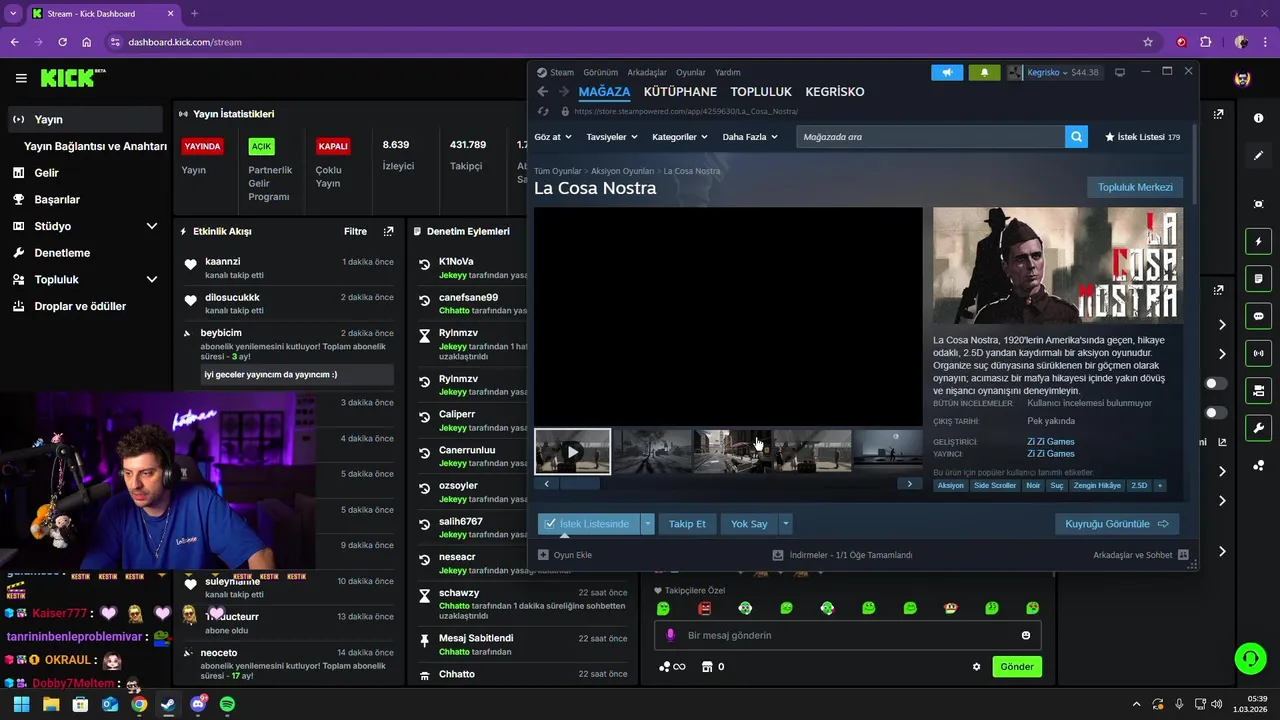Reload the Steam store page
This screenshot has height=720, width=1280.
[543, 111]
